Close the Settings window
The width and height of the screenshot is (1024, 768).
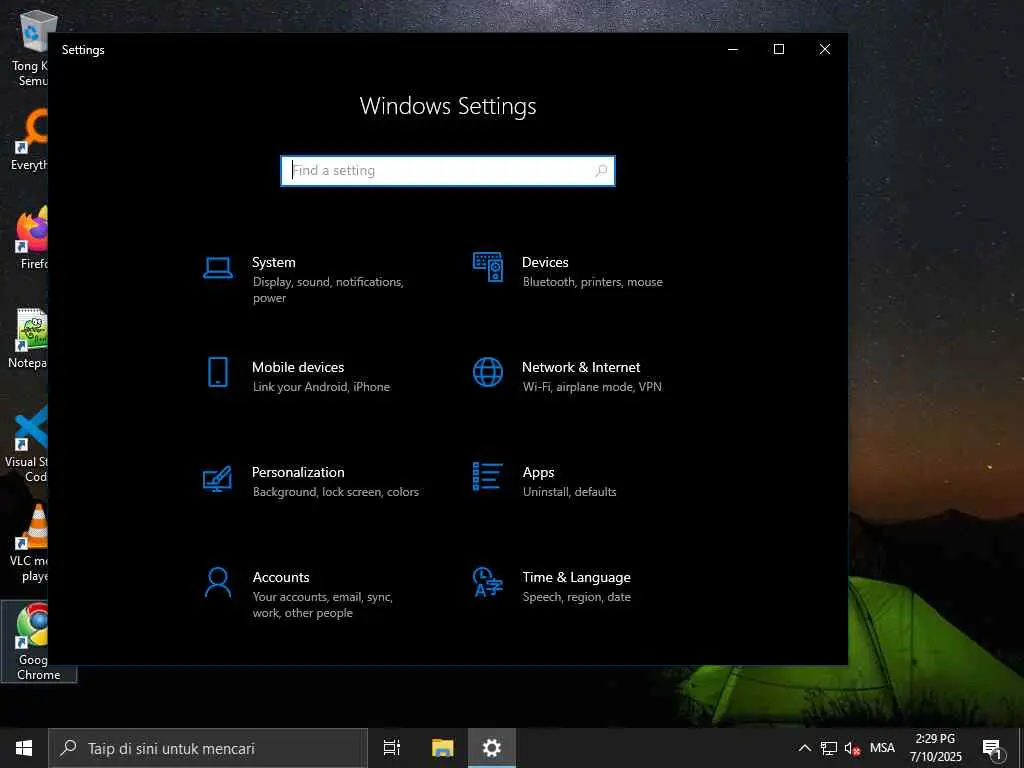[825, 50]
